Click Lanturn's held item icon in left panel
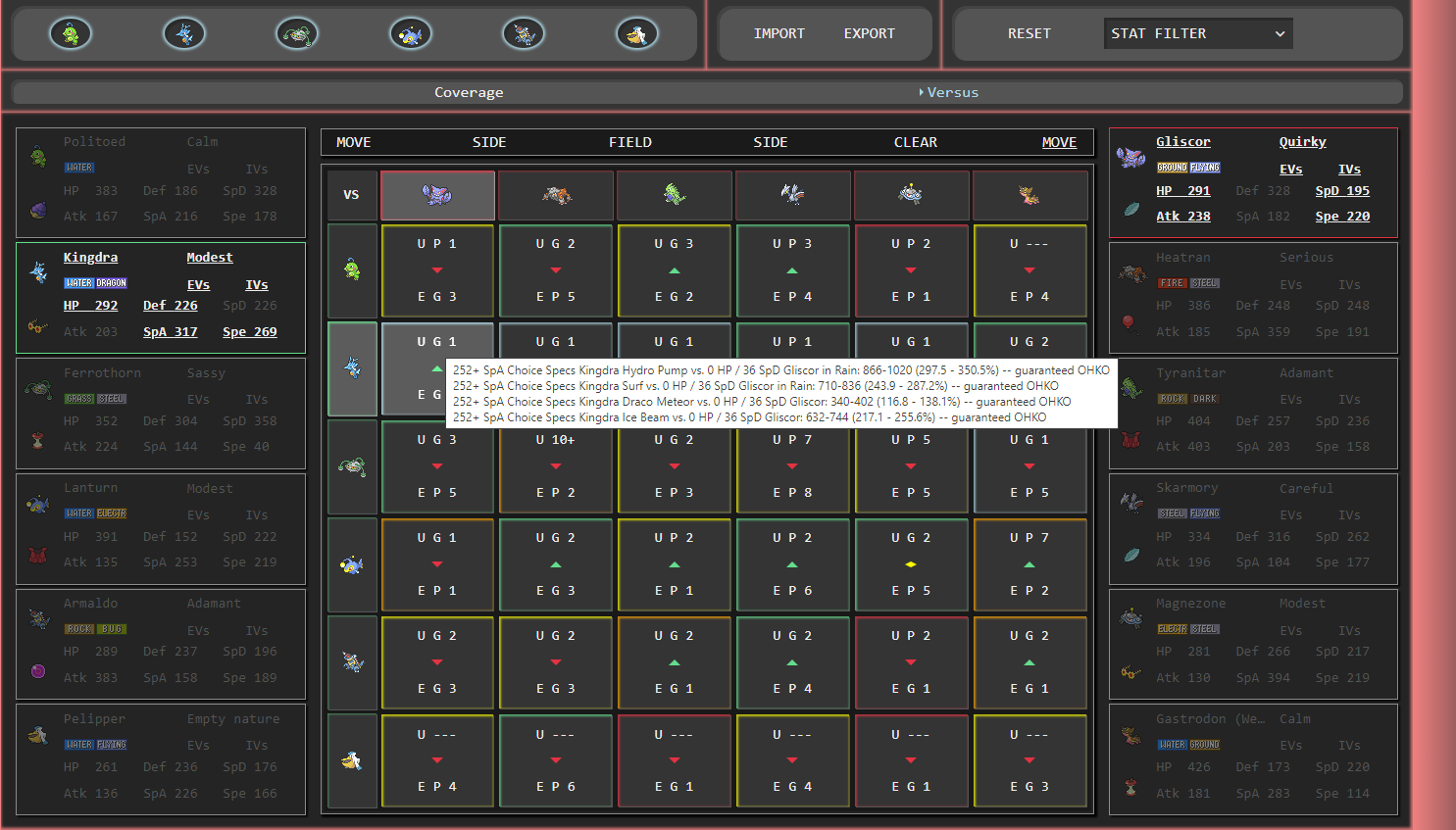The height and width of the screenshot is (830, 1456). [38, 556]
